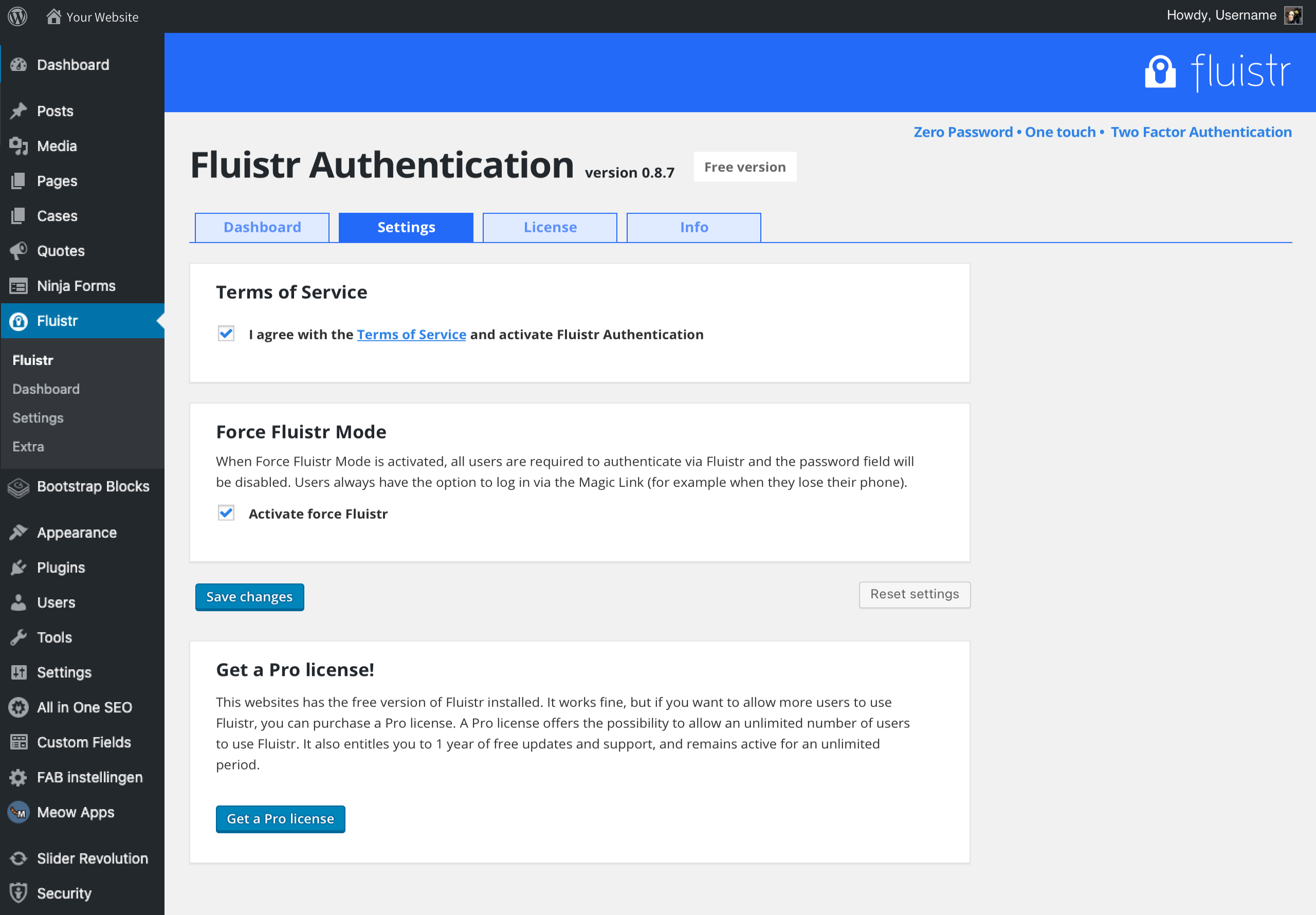Select the bold Fluistr submenu item
The image size is (1316, 915).
coord(33,361)
